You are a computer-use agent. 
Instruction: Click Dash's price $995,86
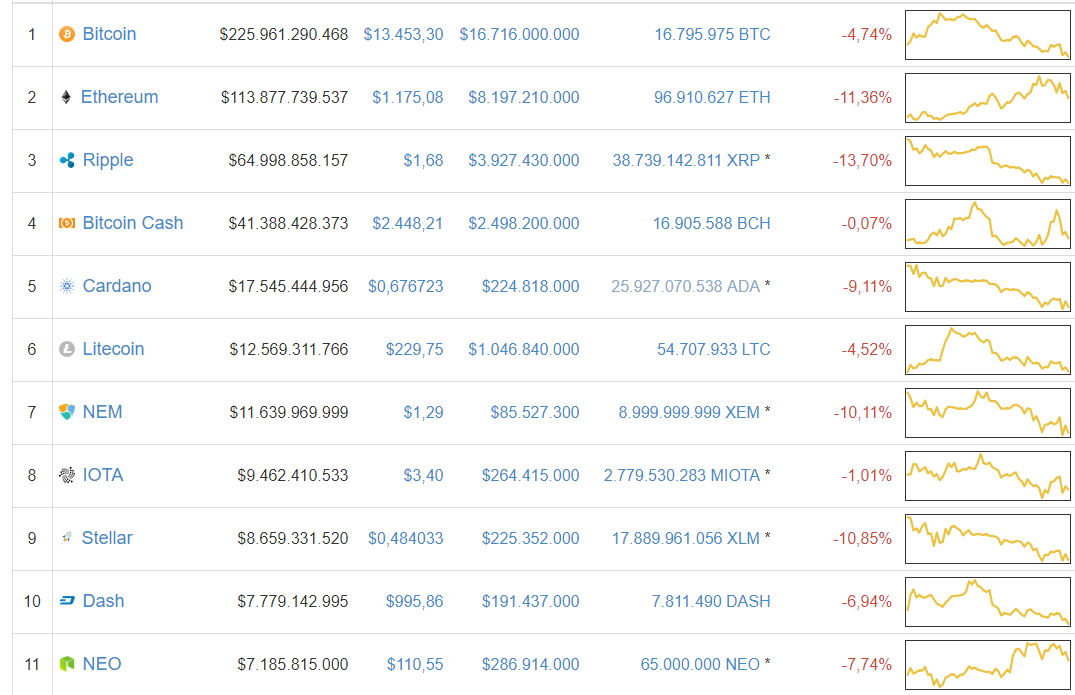[x=414, y=601]
